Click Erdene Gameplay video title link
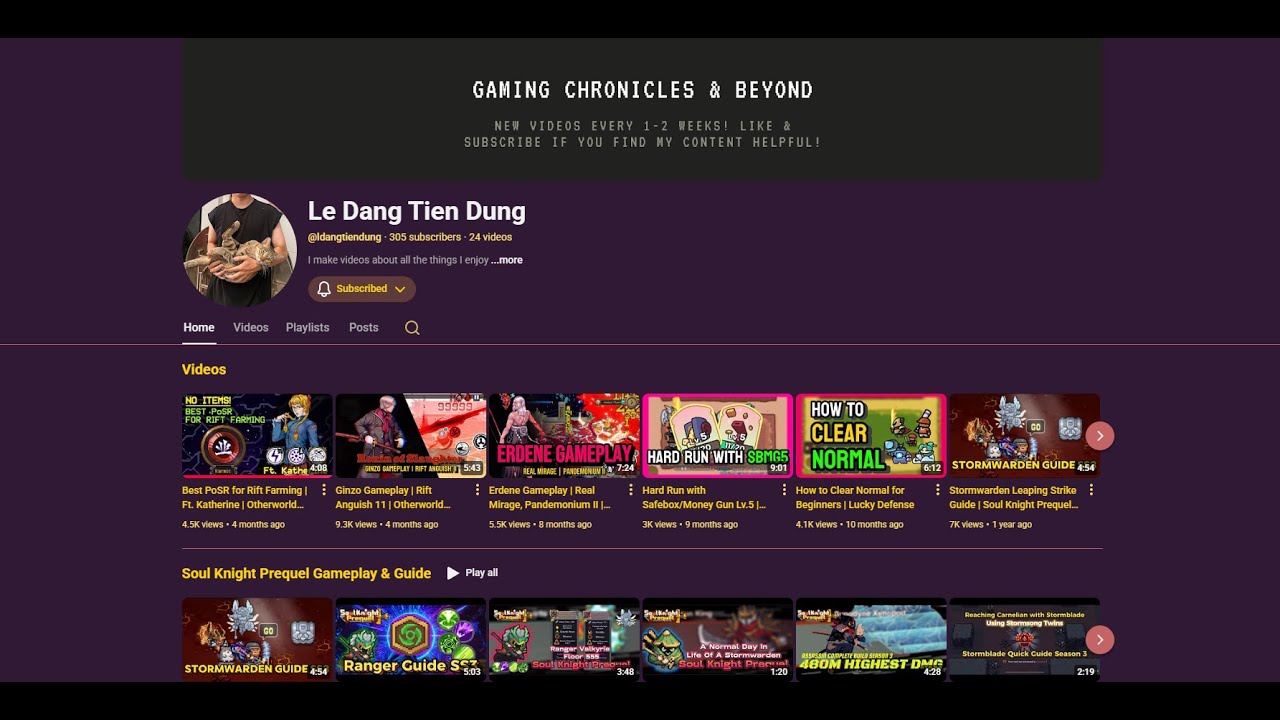 tap(549, 498)
